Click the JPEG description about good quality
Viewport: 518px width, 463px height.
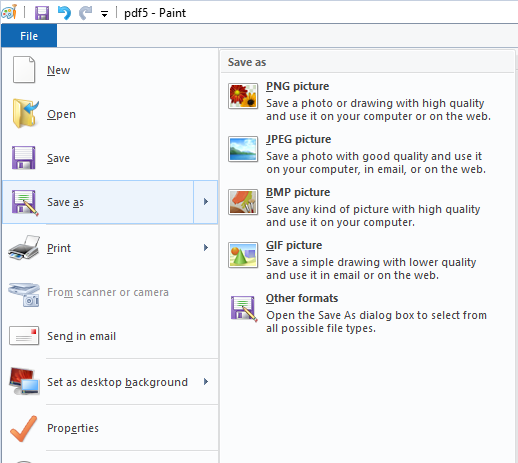click(x=376, y=163)
